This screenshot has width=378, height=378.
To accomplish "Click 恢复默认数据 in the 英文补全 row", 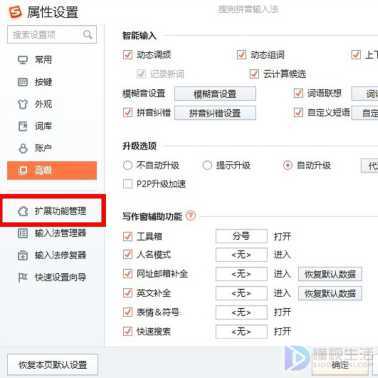I will pyautogui.click(x=330, y=293).
